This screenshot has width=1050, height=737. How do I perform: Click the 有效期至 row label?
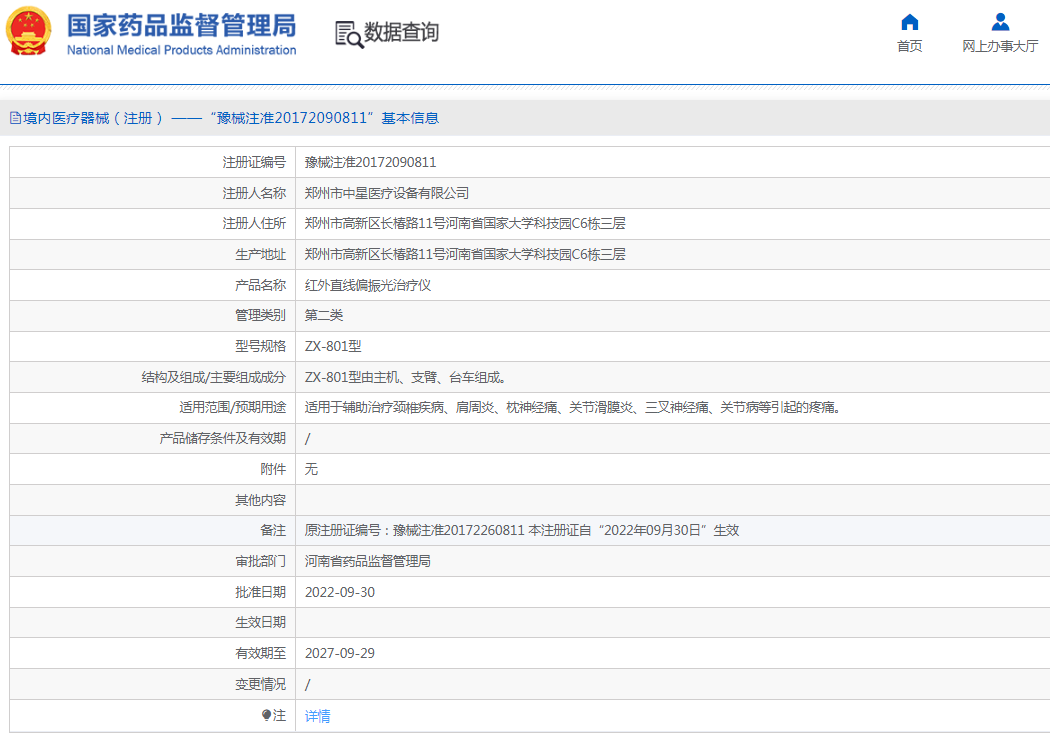coord(260,653)
